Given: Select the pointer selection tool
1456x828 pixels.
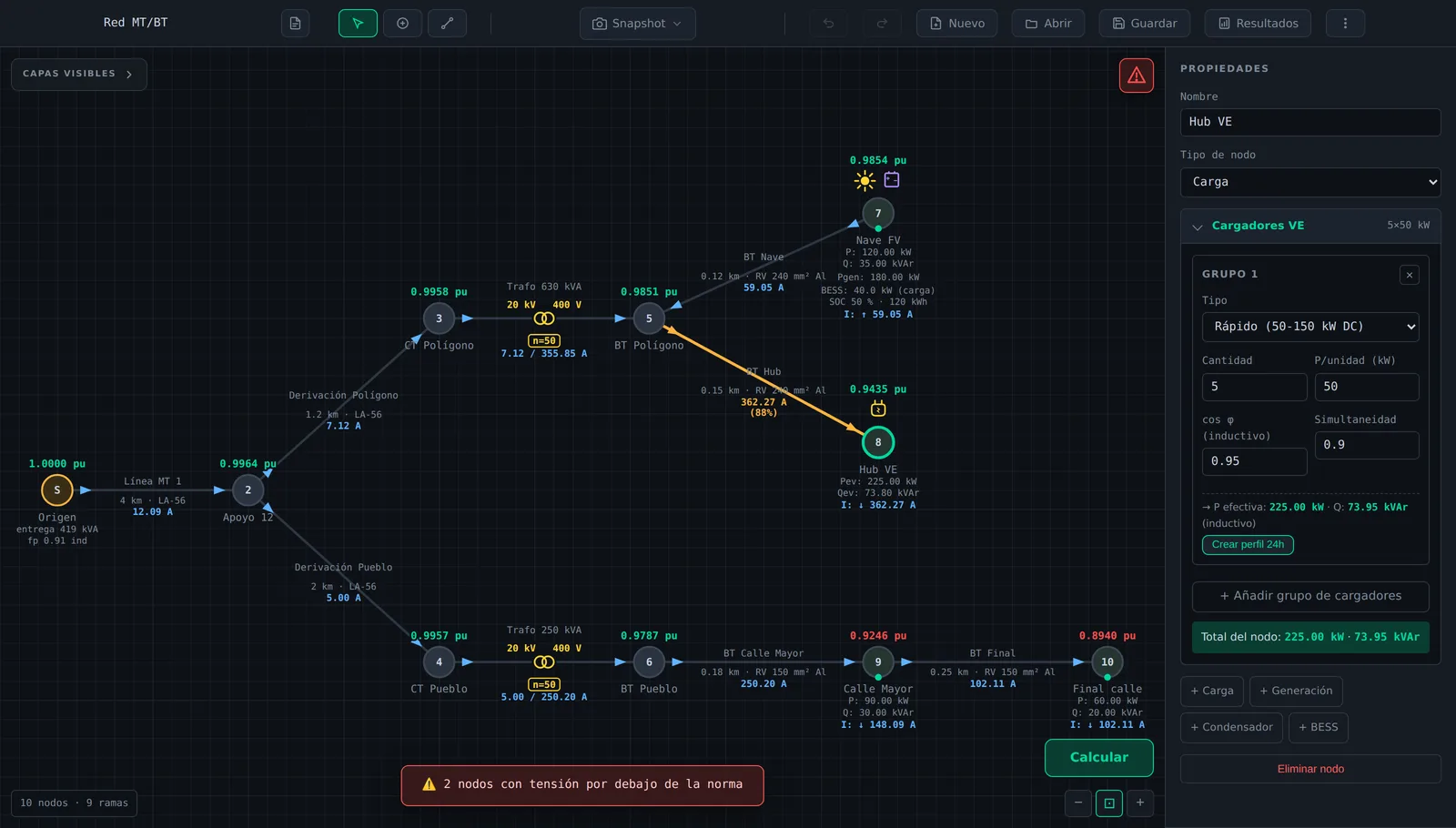Looking at the screenshot, I should click(x=358, y=24).
